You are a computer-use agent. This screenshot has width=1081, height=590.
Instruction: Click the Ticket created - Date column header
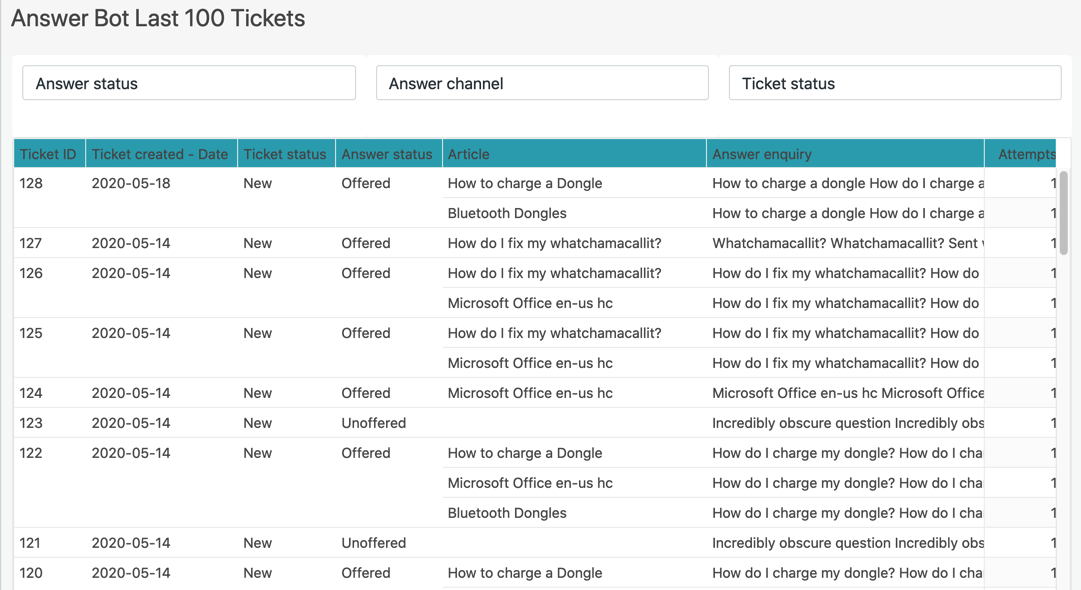click(160, 154)
